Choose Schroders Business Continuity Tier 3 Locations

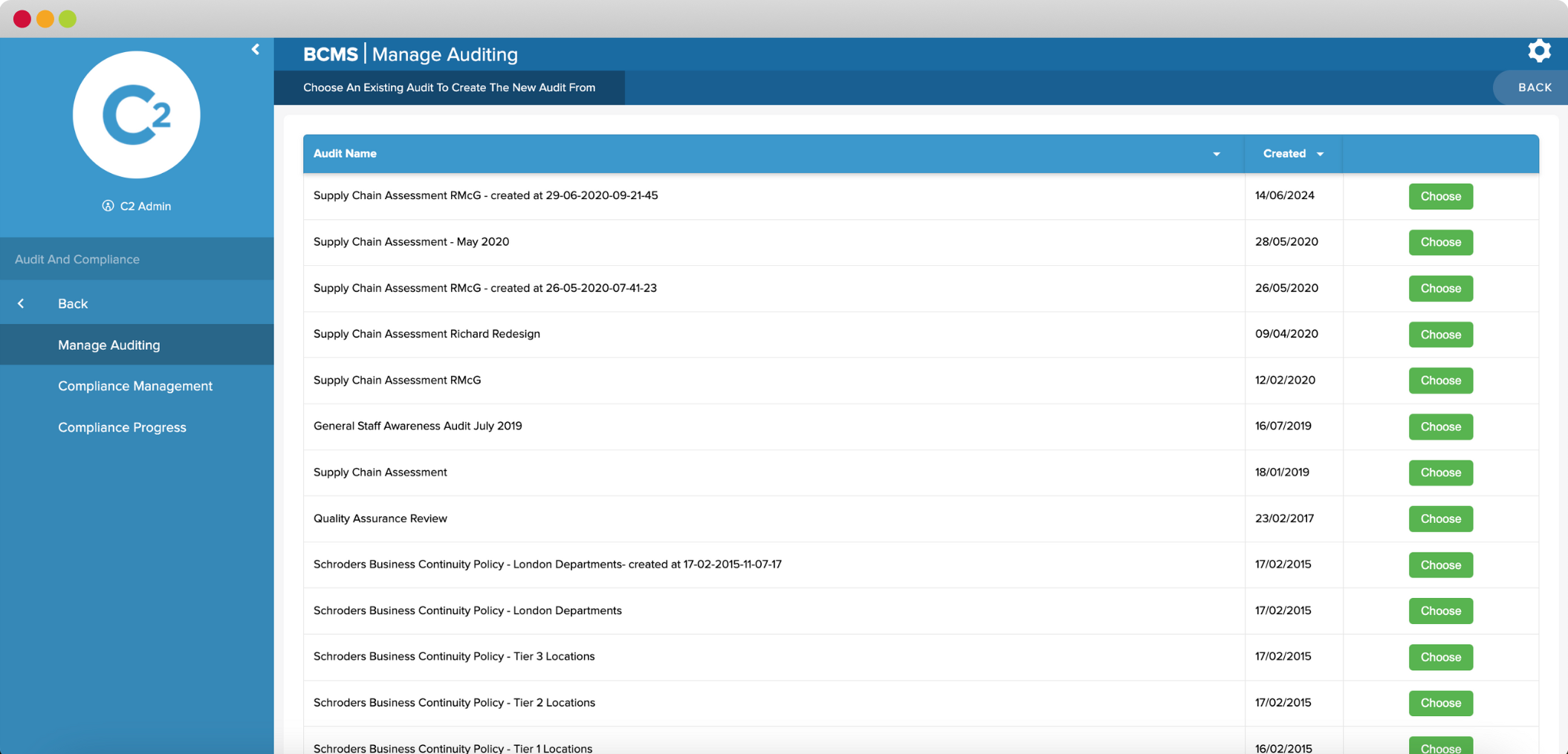point(1440,657)
